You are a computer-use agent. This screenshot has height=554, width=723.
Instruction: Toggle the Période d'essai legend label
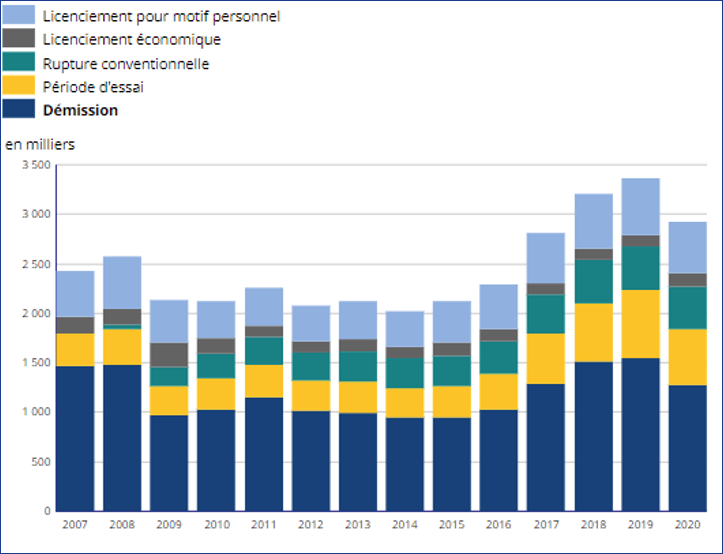click(93, 87)
